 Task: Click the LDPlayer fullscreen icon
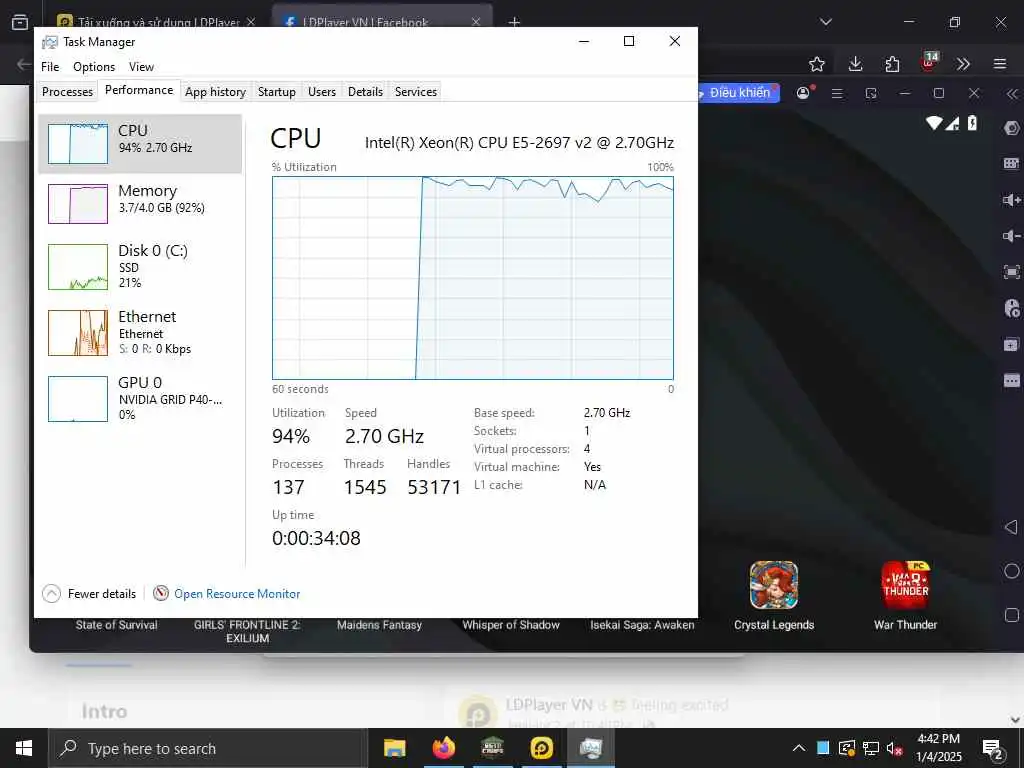point(1012,272)
